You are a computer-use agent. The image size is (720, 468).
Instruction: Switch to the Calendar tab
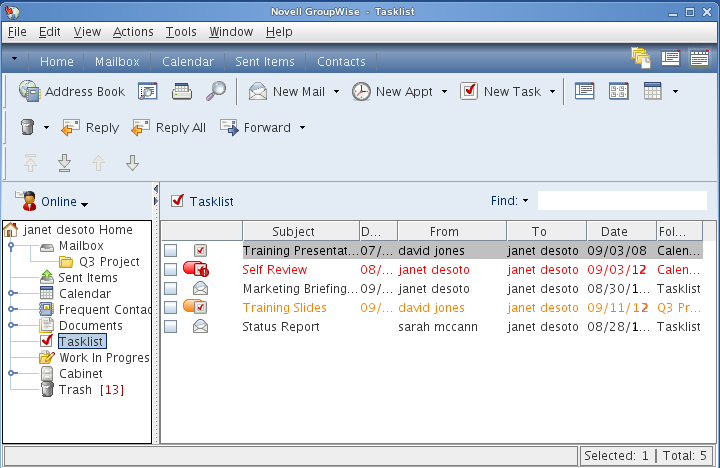click(x=188, y=62)
